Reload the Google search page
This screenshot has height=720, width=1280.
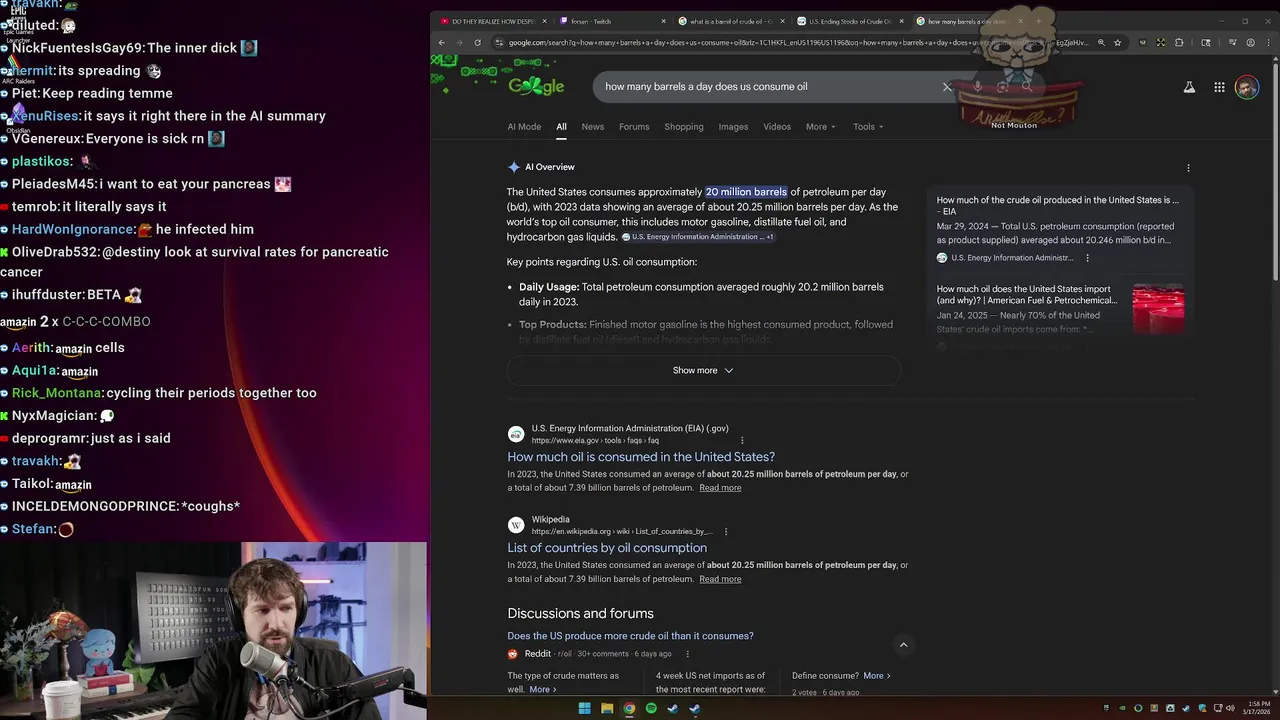pyautogui.click(x=477, y=43)
